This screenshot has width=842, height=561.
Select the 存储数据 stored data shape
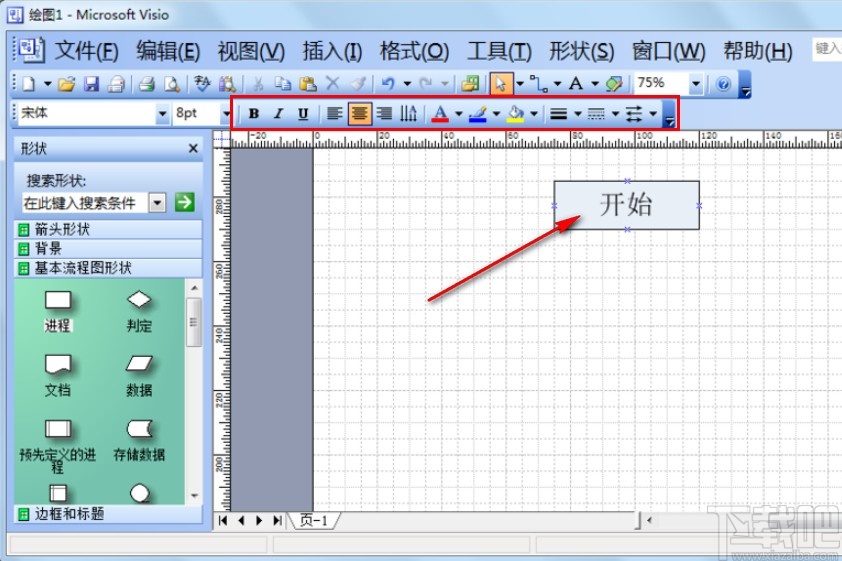tap(139, 440)
